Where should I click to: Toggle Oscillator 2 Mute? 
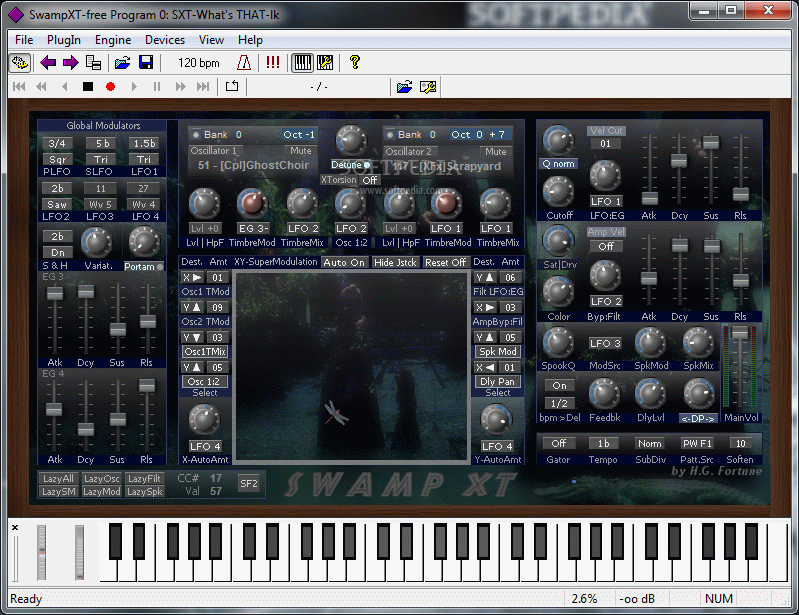(x=496, y=152)
